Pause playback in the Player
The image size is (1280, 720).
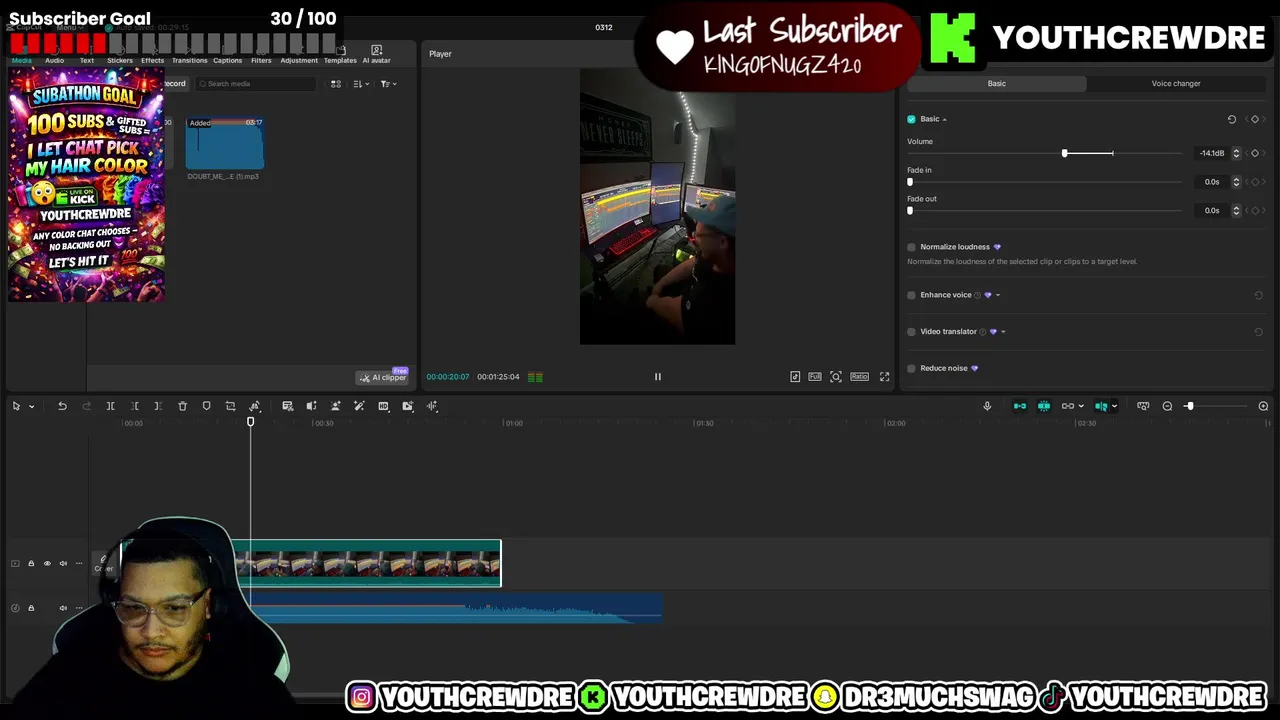pos(657,377)
